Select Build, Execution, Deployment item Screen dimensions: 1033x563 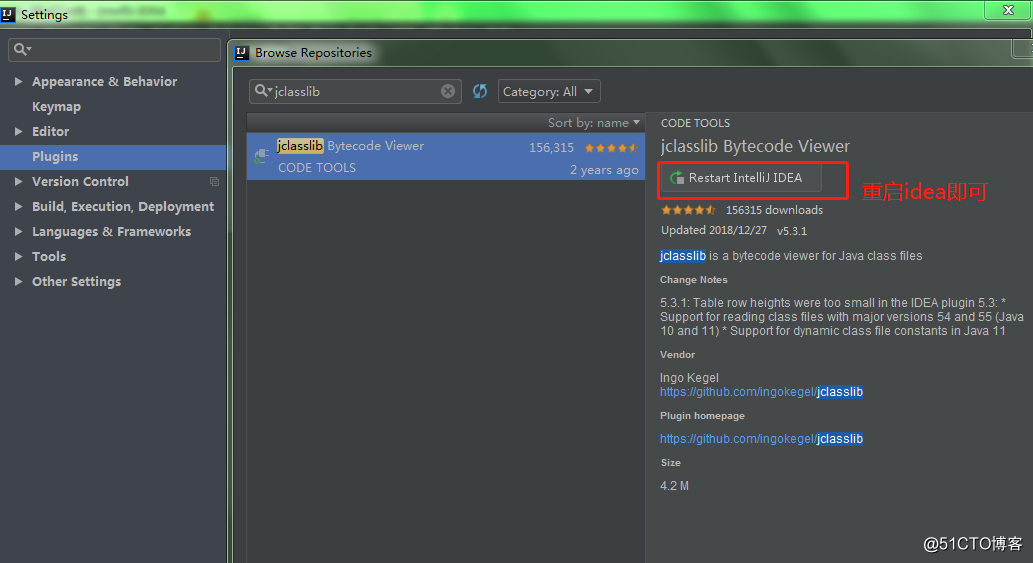coord(123,207)
